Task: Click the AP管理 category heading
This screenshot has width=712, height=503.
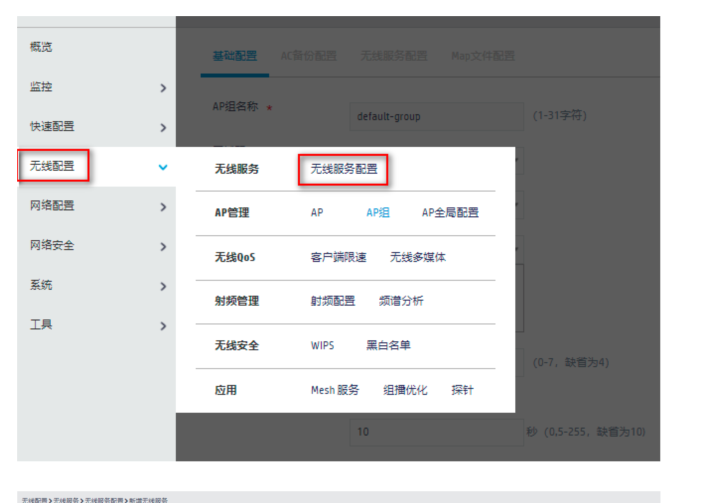Action: (232, 212)
